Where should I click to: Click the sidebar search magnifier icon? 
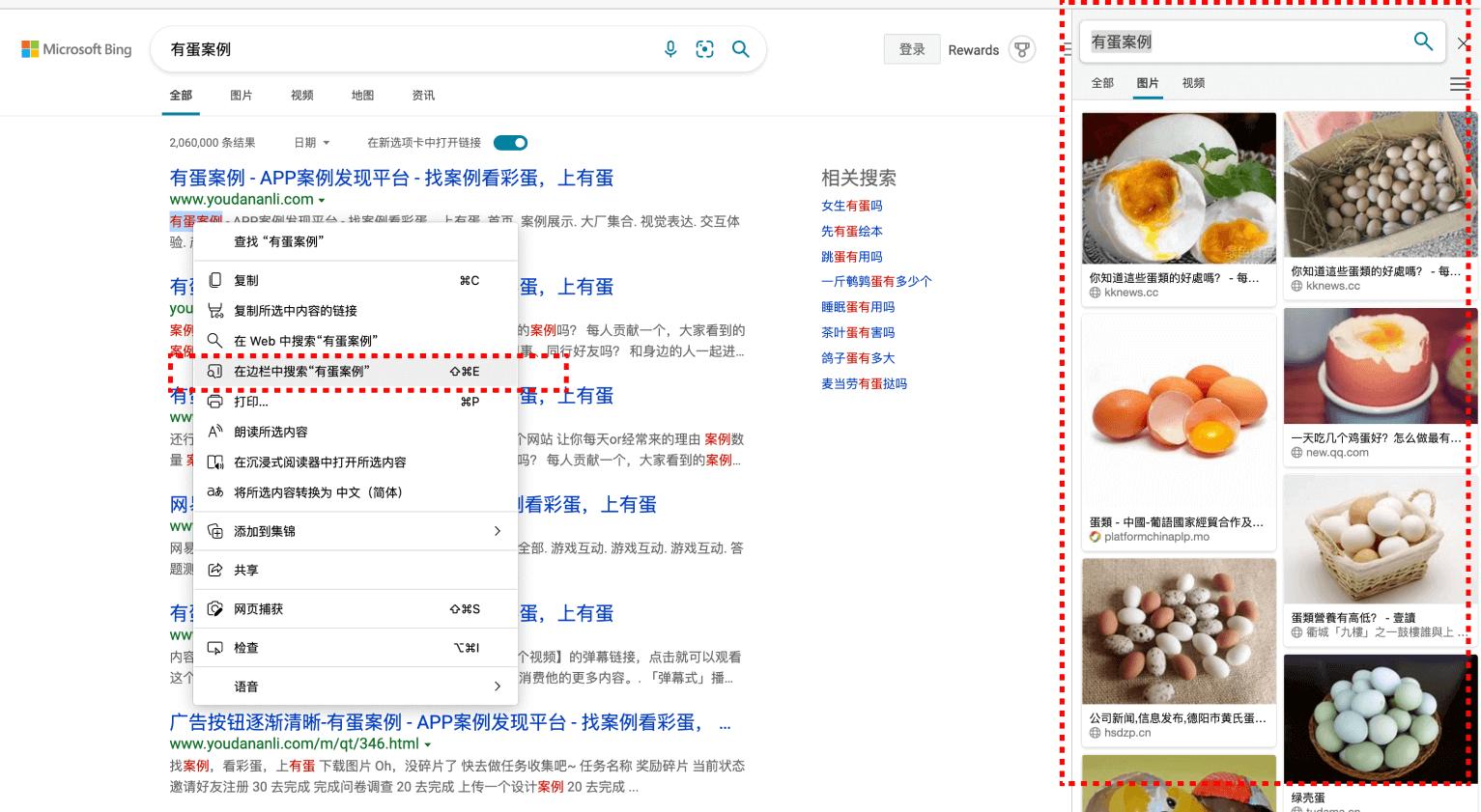pos(1423,41)
